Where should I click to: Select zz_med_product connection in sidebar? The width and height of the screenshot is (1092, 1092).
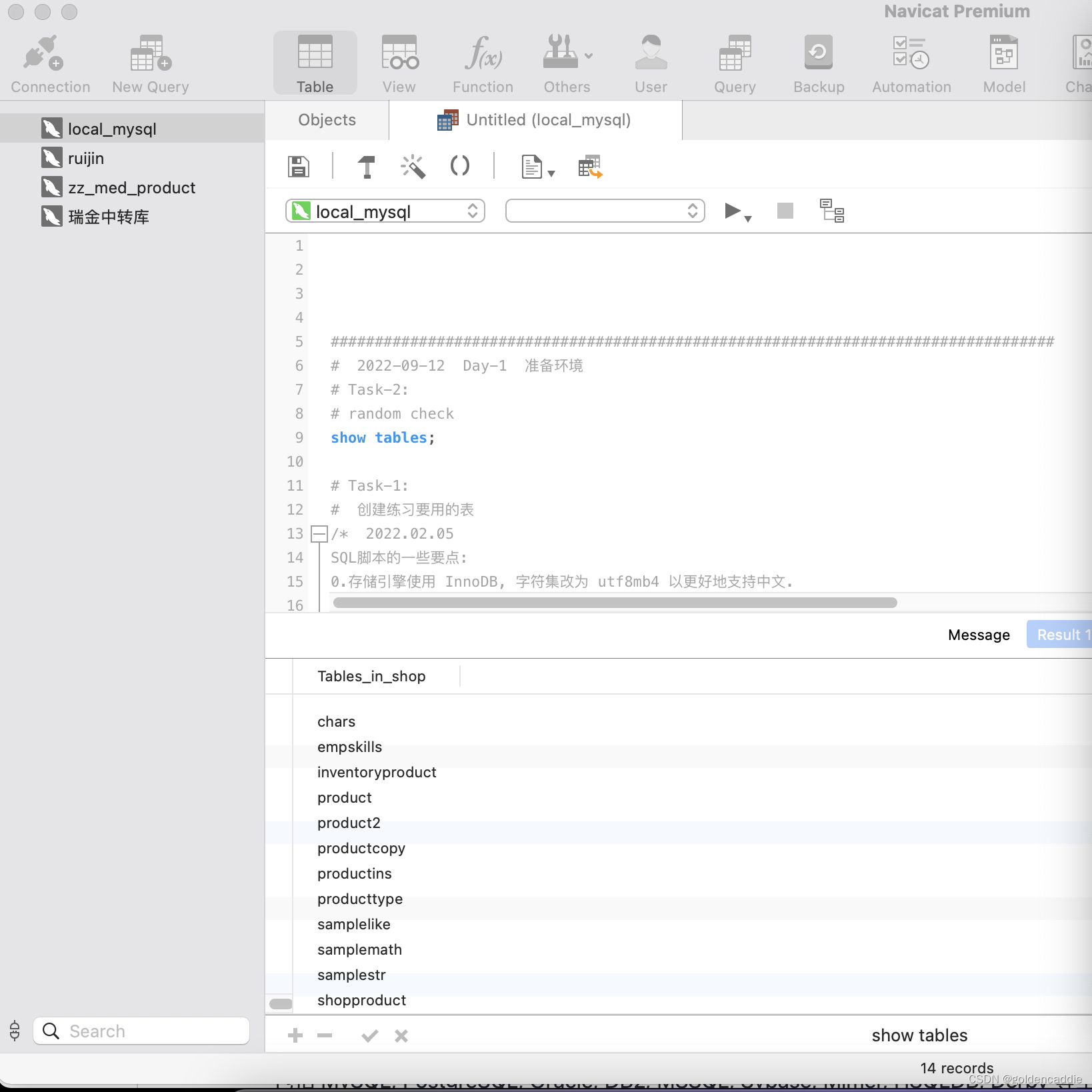point(132,187)
